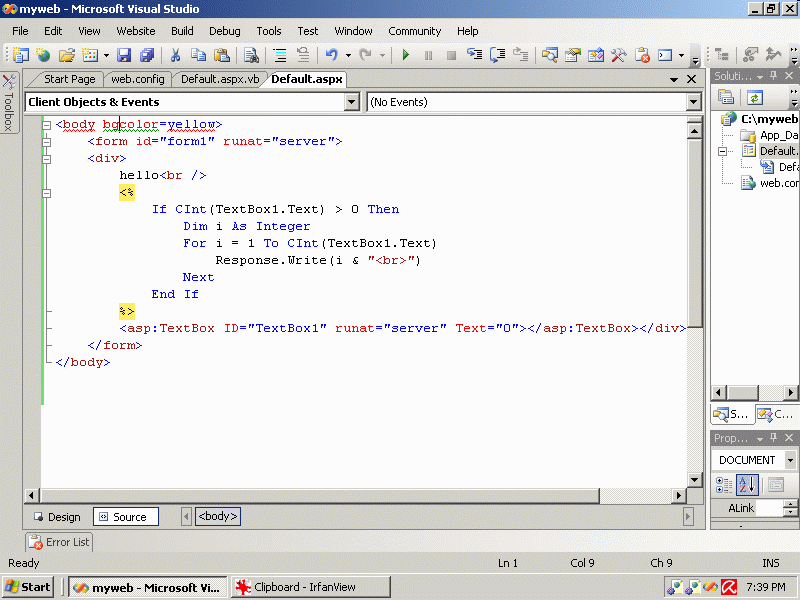Click the Undo arrow icon
This screenshot has width=800, height=600.
tap(331, 56)
